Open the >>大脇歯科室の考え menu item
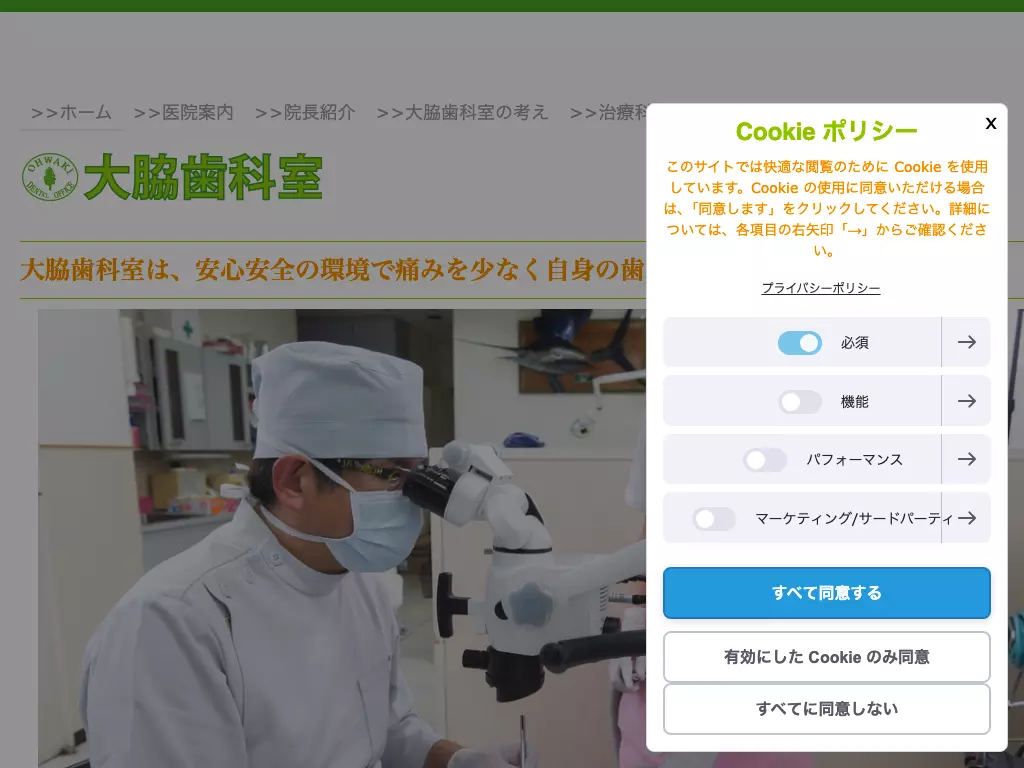The width and height of the screenshot is (1024, 768). (x=462, y=112)
